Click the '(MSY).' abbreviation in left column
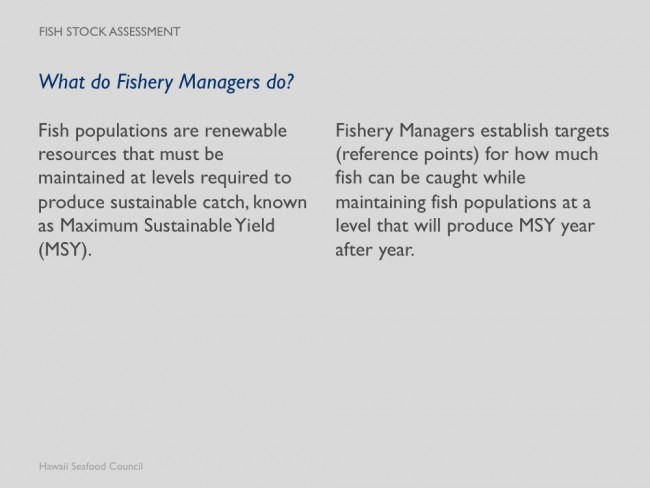This screenshot has width=650, height=488. pos(65,250)
